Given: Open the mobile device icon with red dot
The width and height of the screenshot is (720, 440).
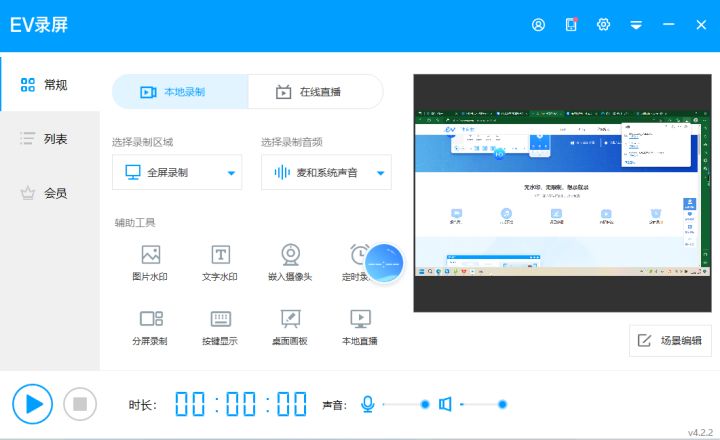Looking at the screenshot, I should [571, 24].
